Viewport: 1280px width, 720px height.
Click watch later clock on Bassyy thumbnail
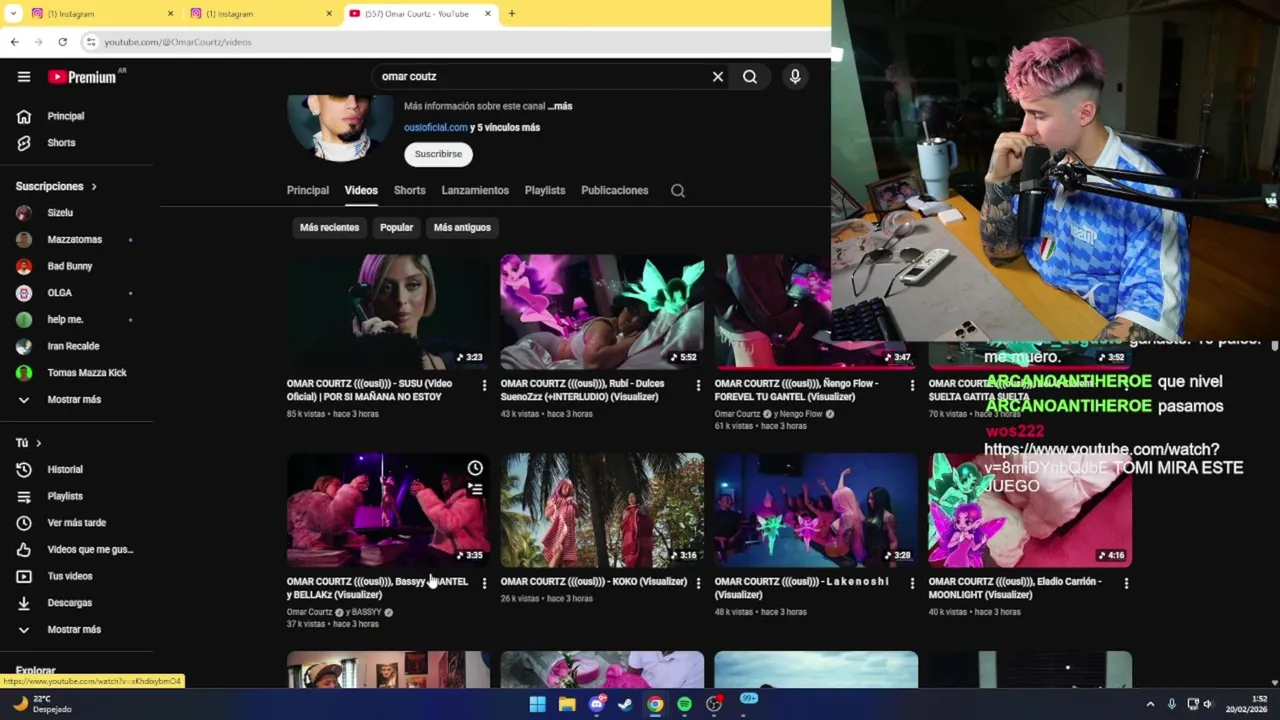[475, 468]
